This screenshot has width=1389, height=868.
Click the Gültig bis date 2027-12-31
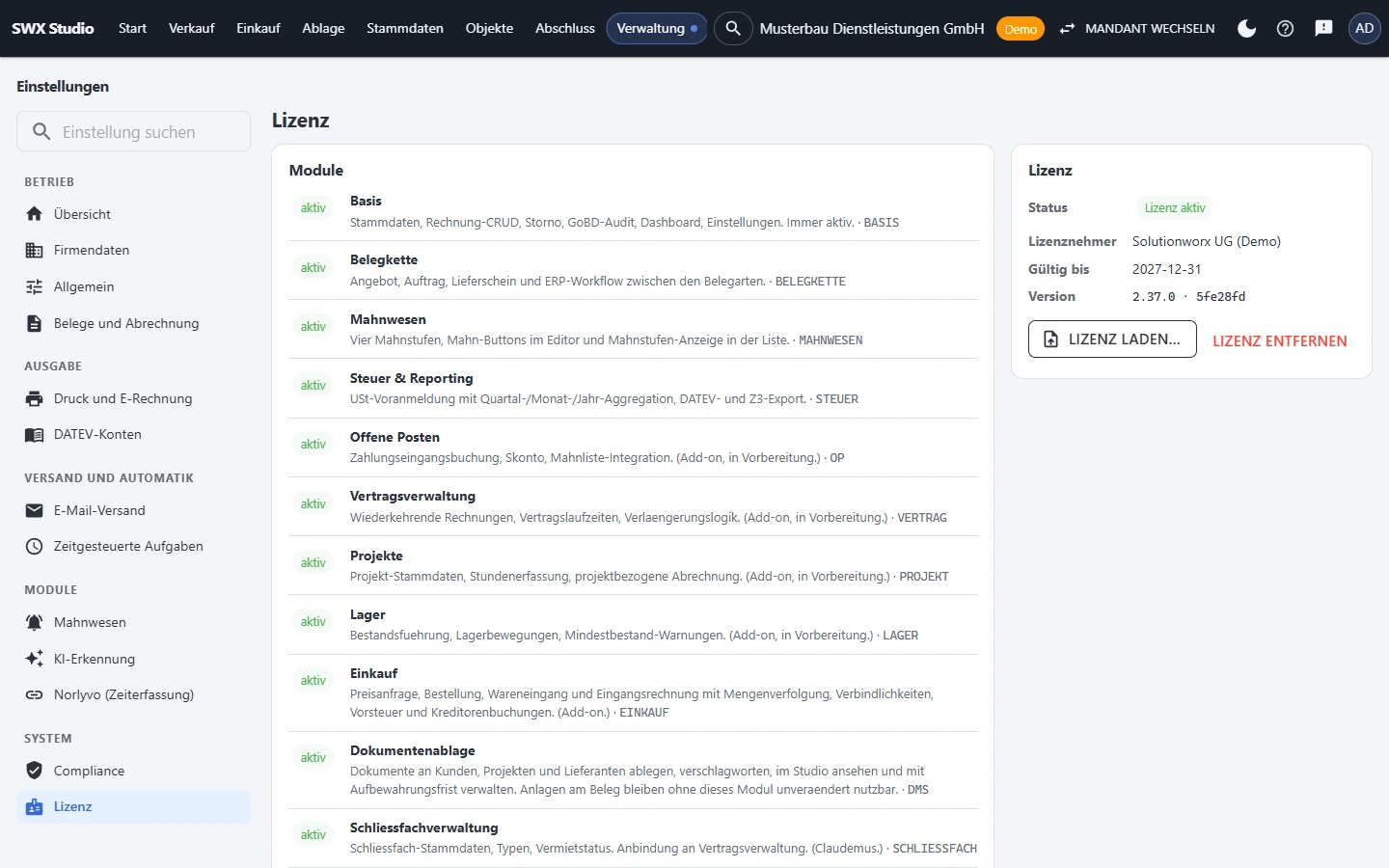tap(1167, 269)
